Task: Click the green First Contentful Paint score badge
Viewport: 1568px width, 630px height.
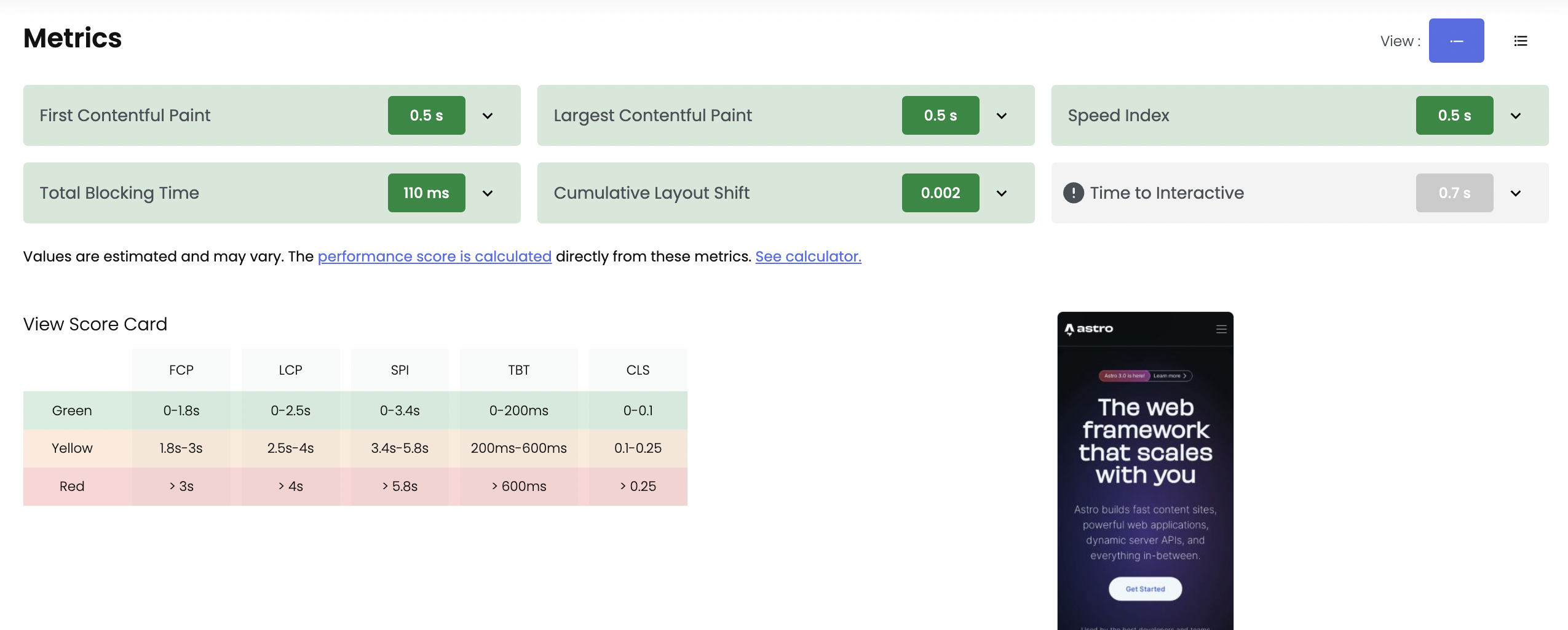Action: coord(426,115)
